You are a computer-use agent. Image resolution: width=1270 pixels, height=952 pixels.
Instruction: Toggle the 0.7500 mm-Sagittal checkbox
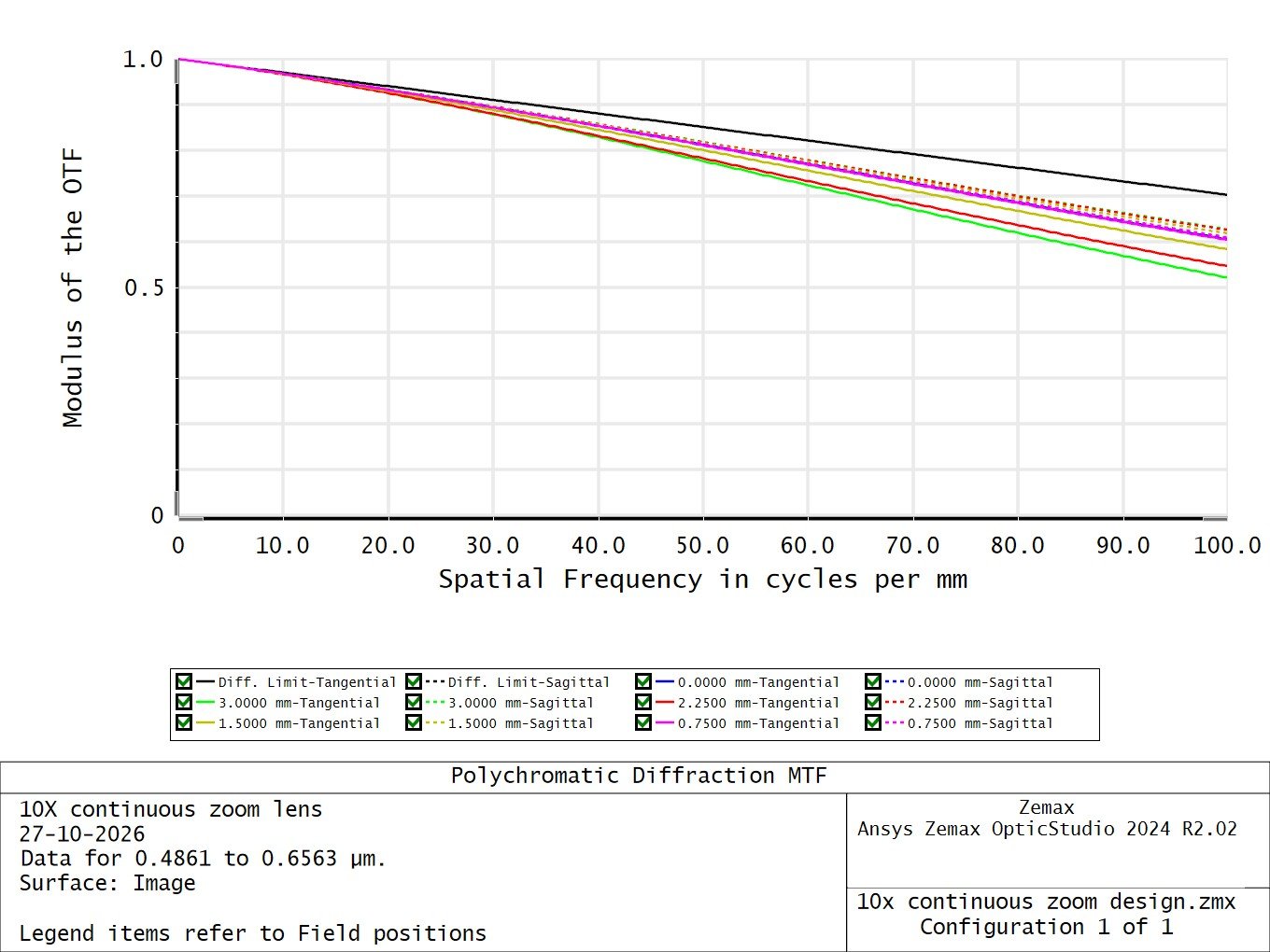tap(873, 723)
